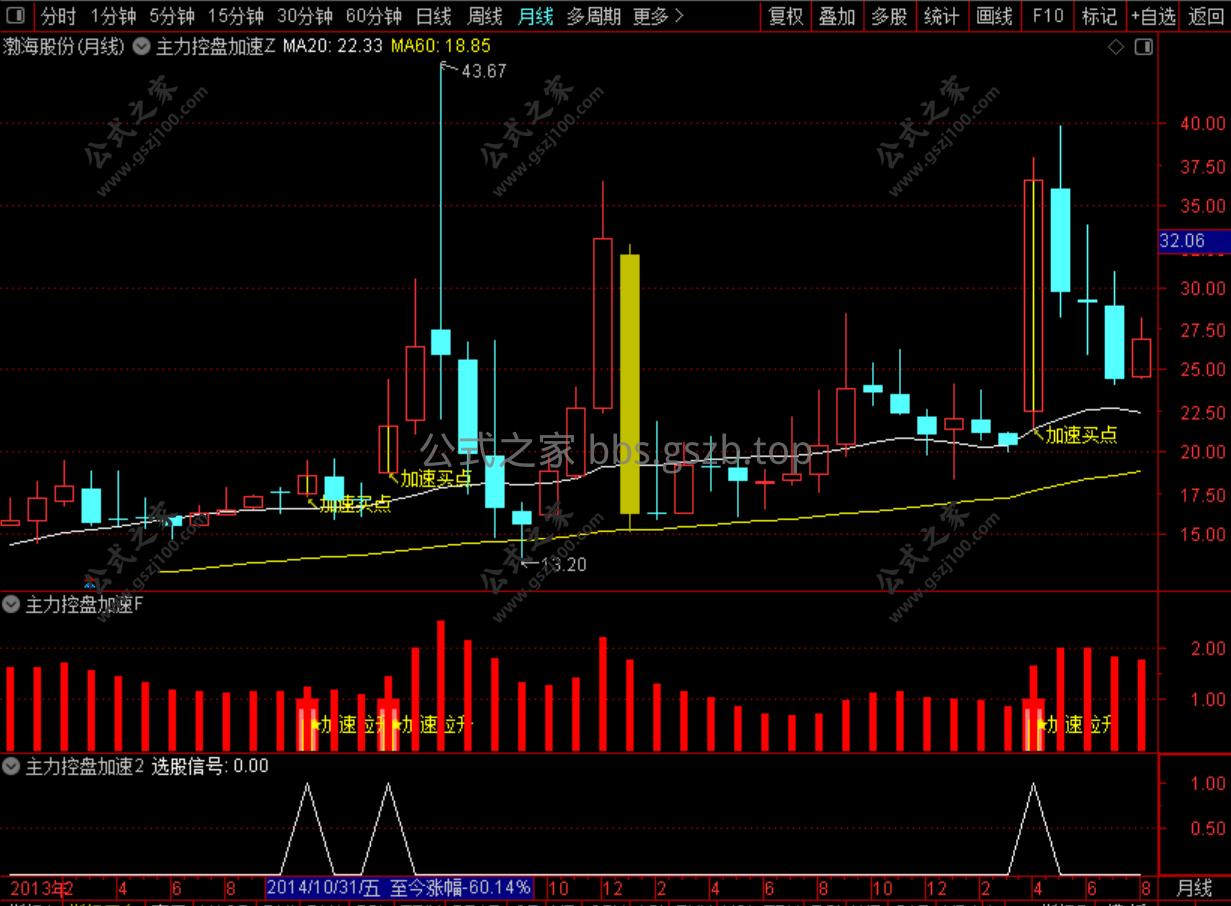The height and width of the screenshot is (906, 1231).
Task: Open 画线 drawing tools
Action: click(x=994, y=16)
